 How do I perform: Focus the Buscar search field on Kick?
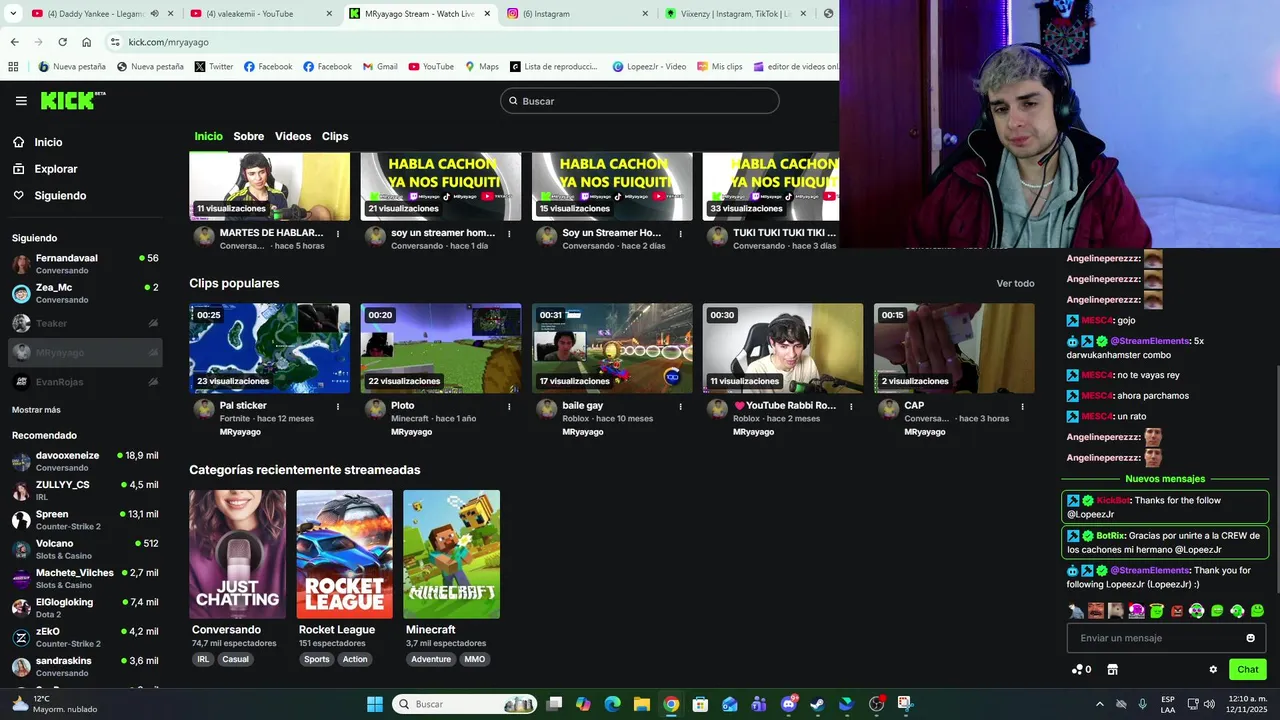(640, 101)
